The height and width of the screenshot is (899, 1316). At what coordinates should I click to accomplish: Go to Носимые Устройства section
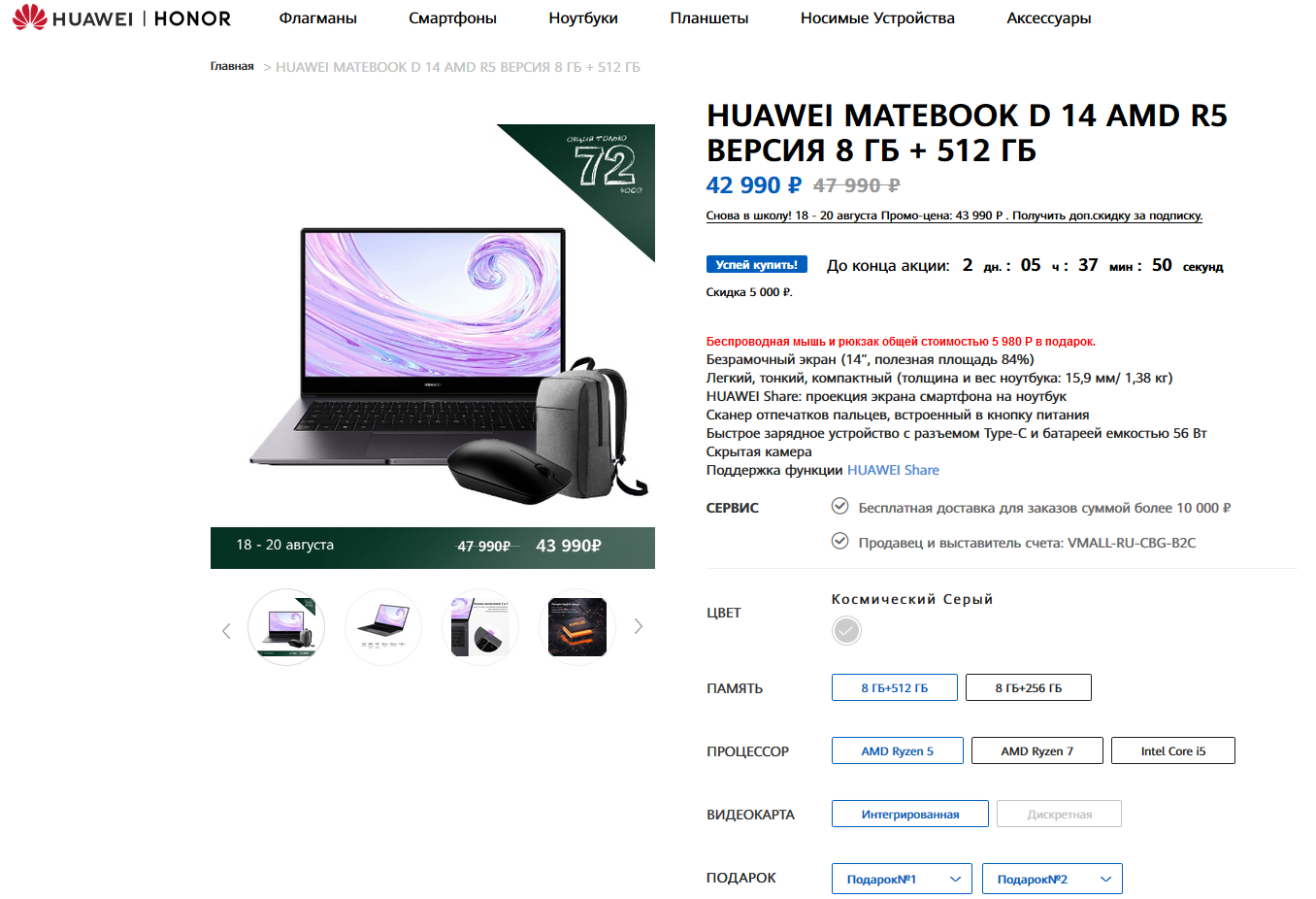pyautogui.click(x=877, y=18)
